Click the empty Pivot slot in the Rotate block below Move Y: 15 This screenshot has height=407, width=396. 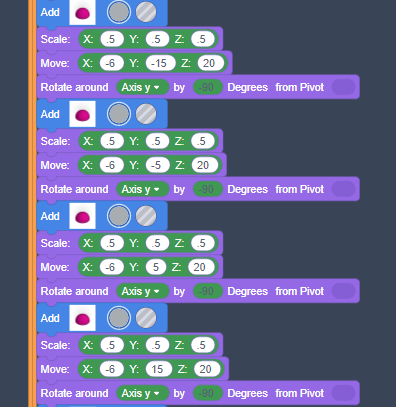click(x=344, y=393)
